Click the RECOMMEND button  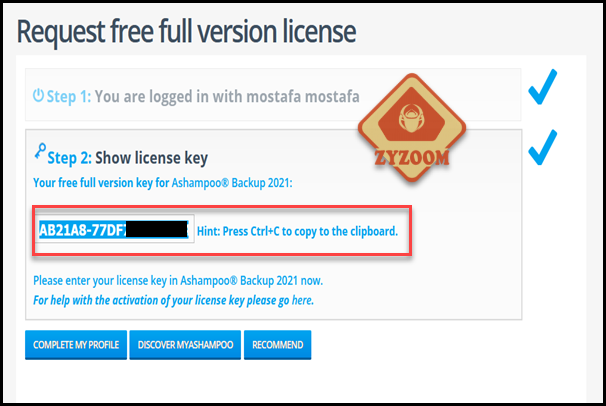[x=277, y=345]
